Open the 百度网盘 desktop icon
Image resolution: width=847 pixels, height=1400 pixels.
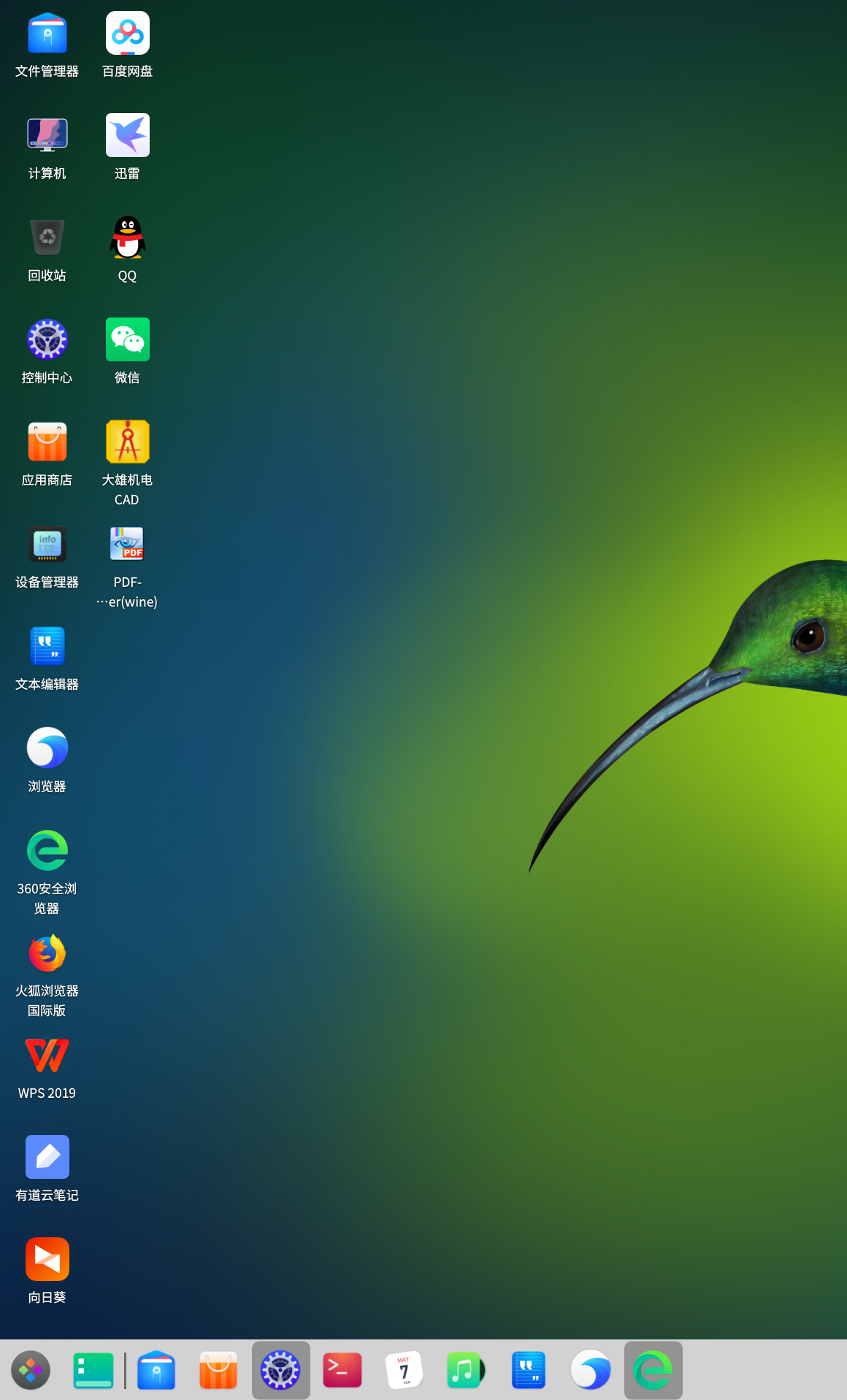click(128, 34)
